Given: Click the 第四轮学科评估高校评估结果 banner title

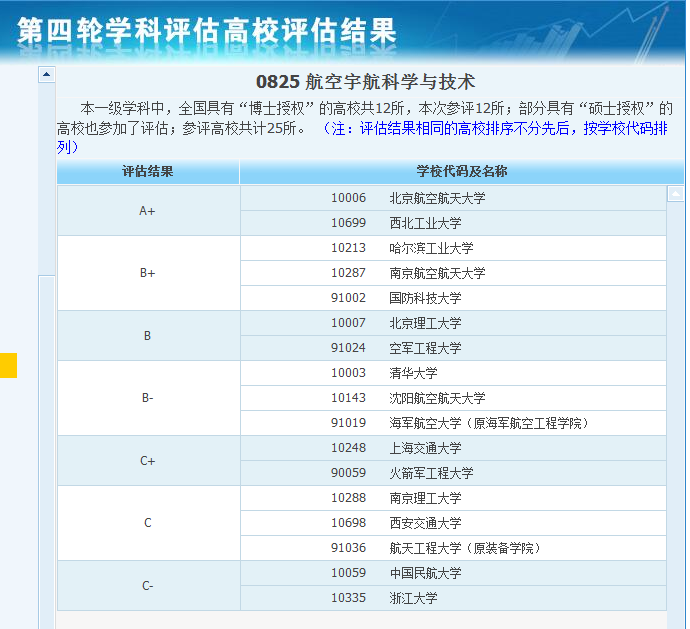Looking at the screenshot, I should pos(207,30).
